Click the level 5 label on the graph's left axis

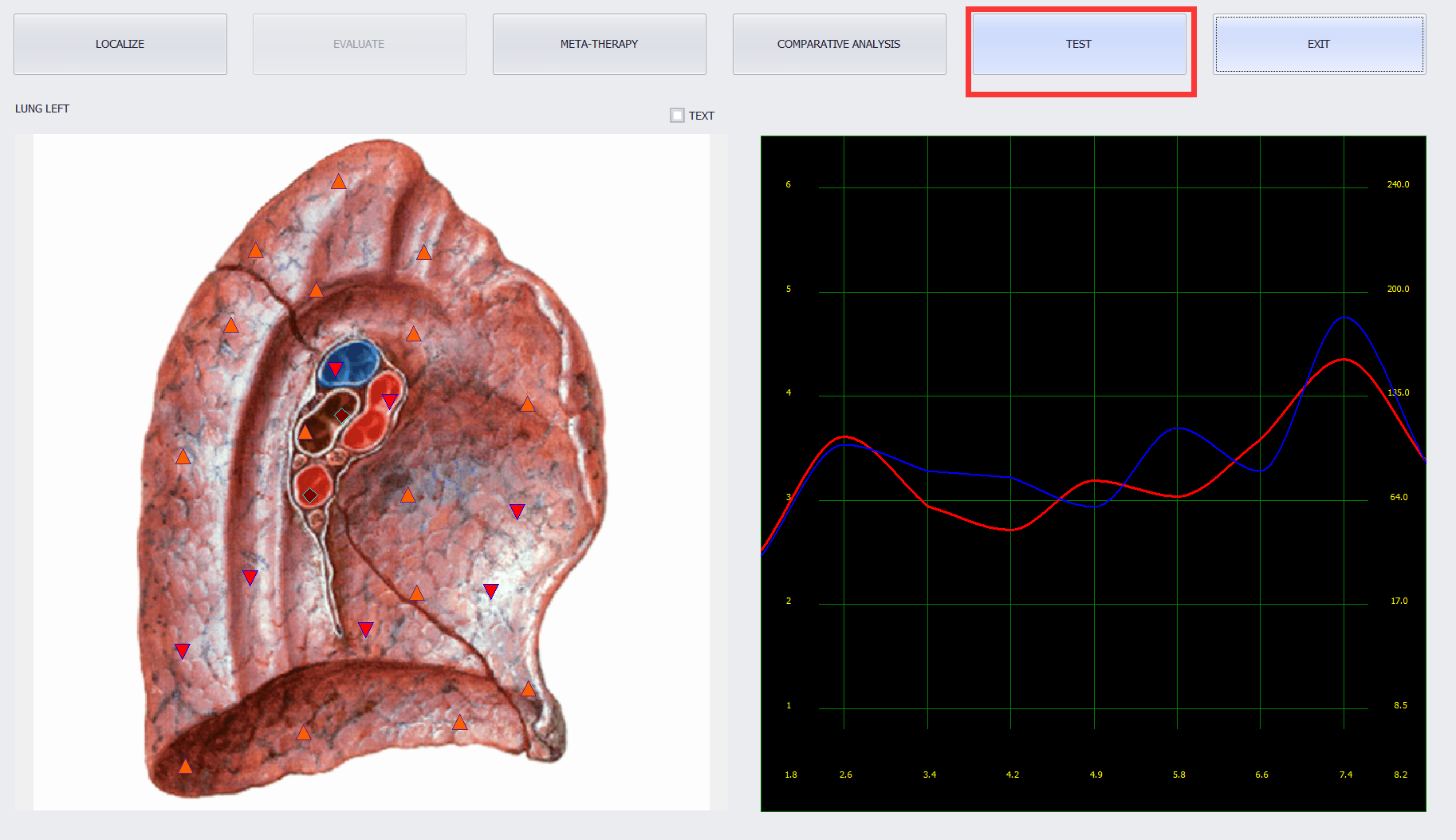789,289
